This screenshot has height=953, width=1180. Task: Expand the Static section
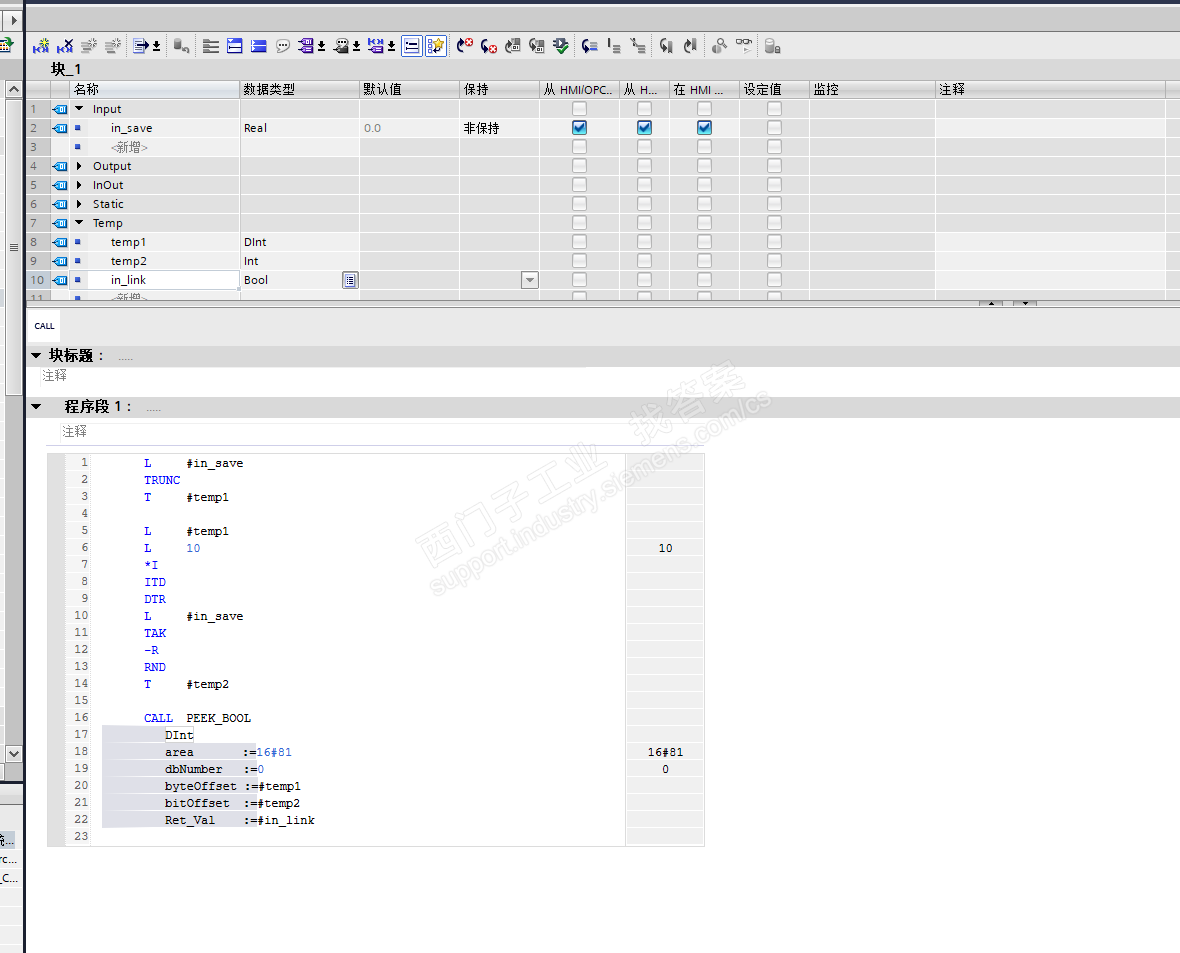coord(79,203)
